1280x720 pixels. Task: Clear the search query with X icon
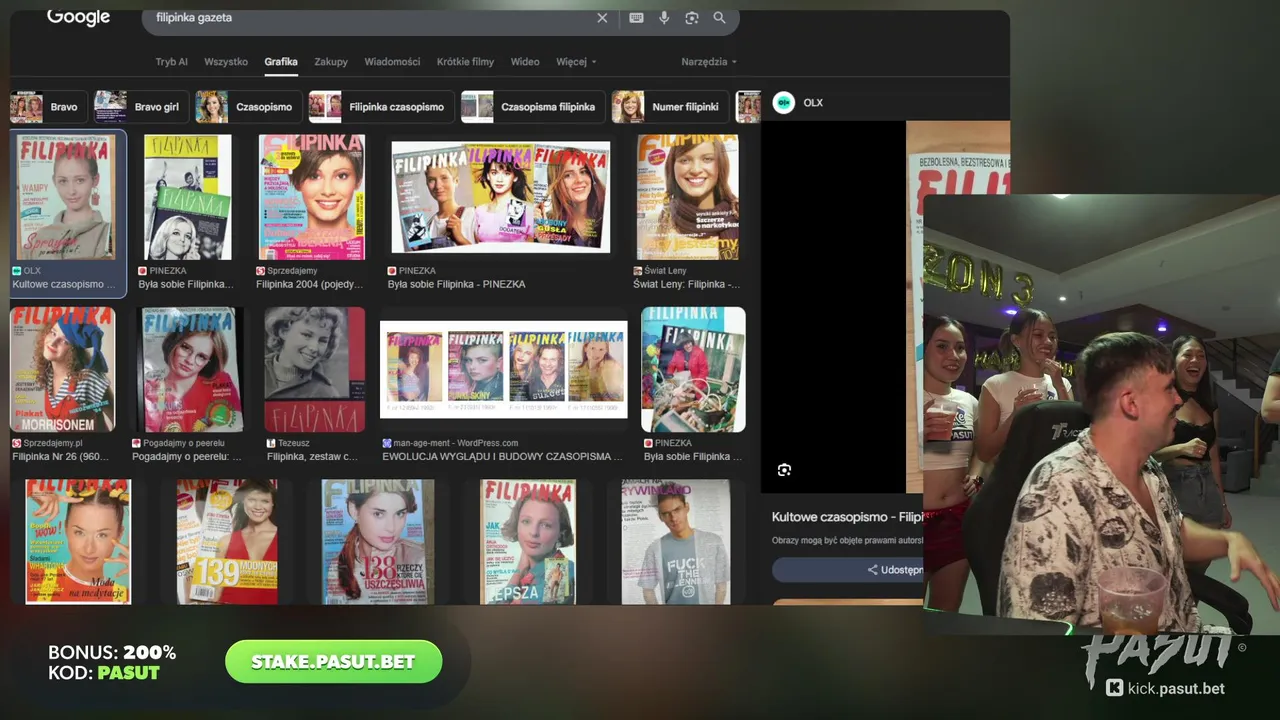[x=602, y=18]
